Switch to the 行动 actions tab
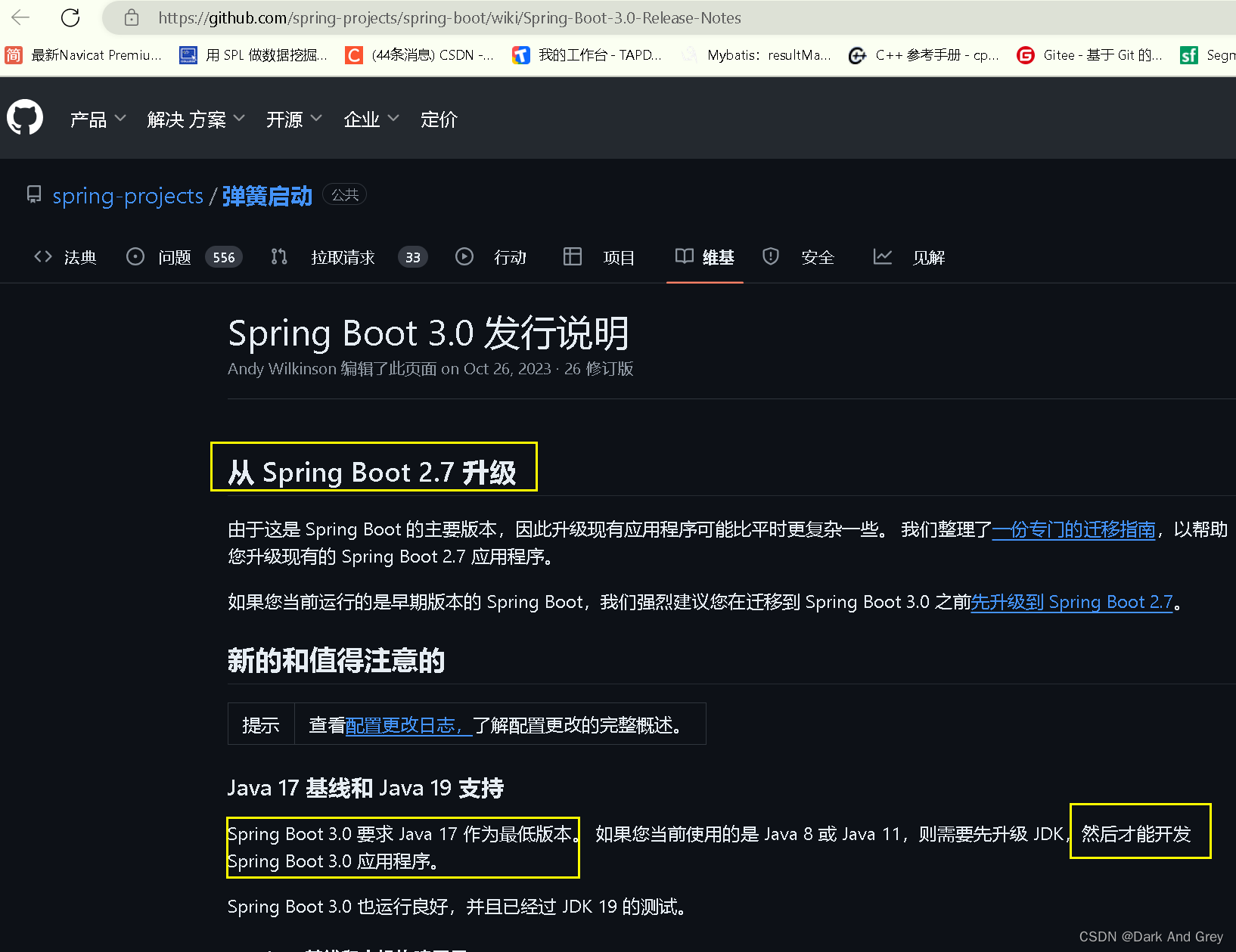Viewport: 1236px width, 952px height. 490,257
